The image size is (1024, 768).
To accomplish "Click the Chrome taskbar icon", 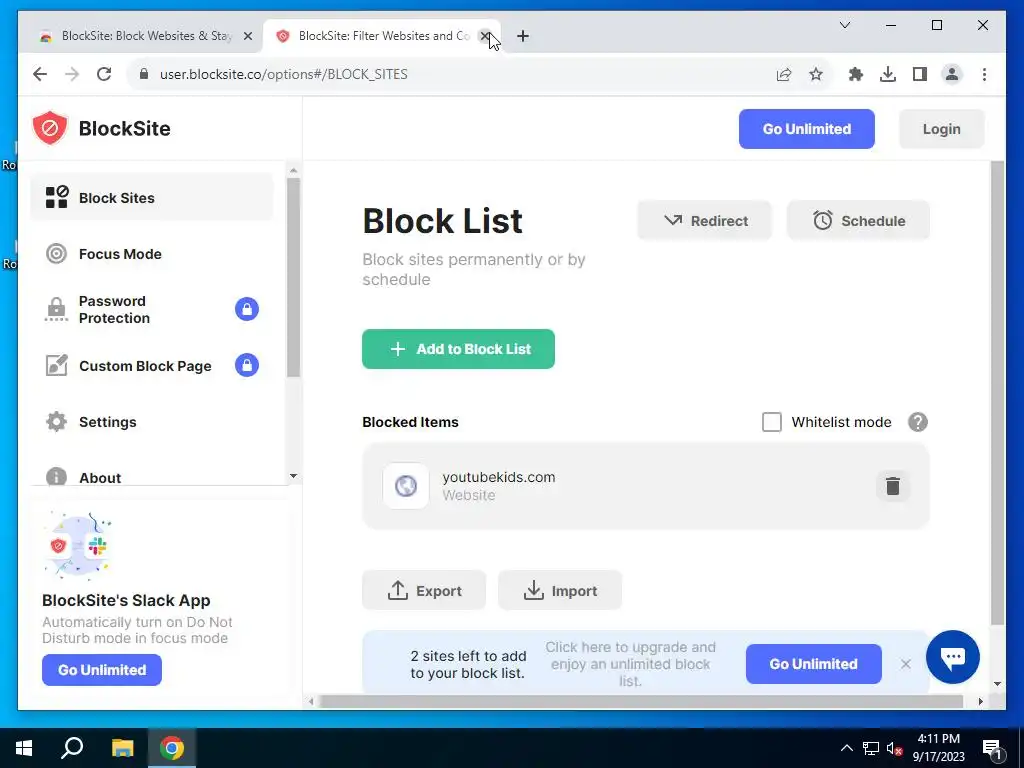I will [172, 748].
